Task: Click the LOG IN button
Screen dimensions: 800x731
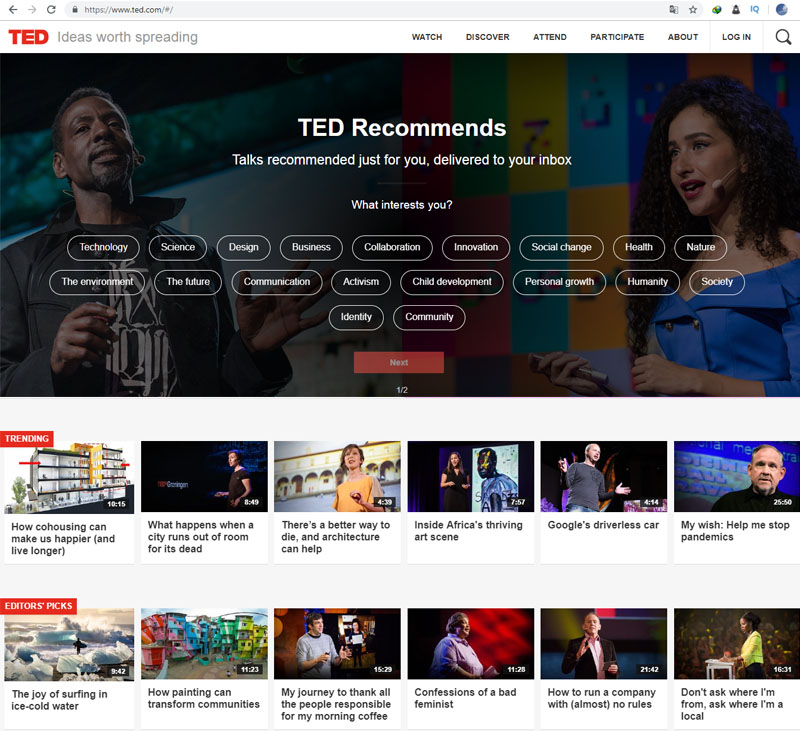Action: coord(736,37)
